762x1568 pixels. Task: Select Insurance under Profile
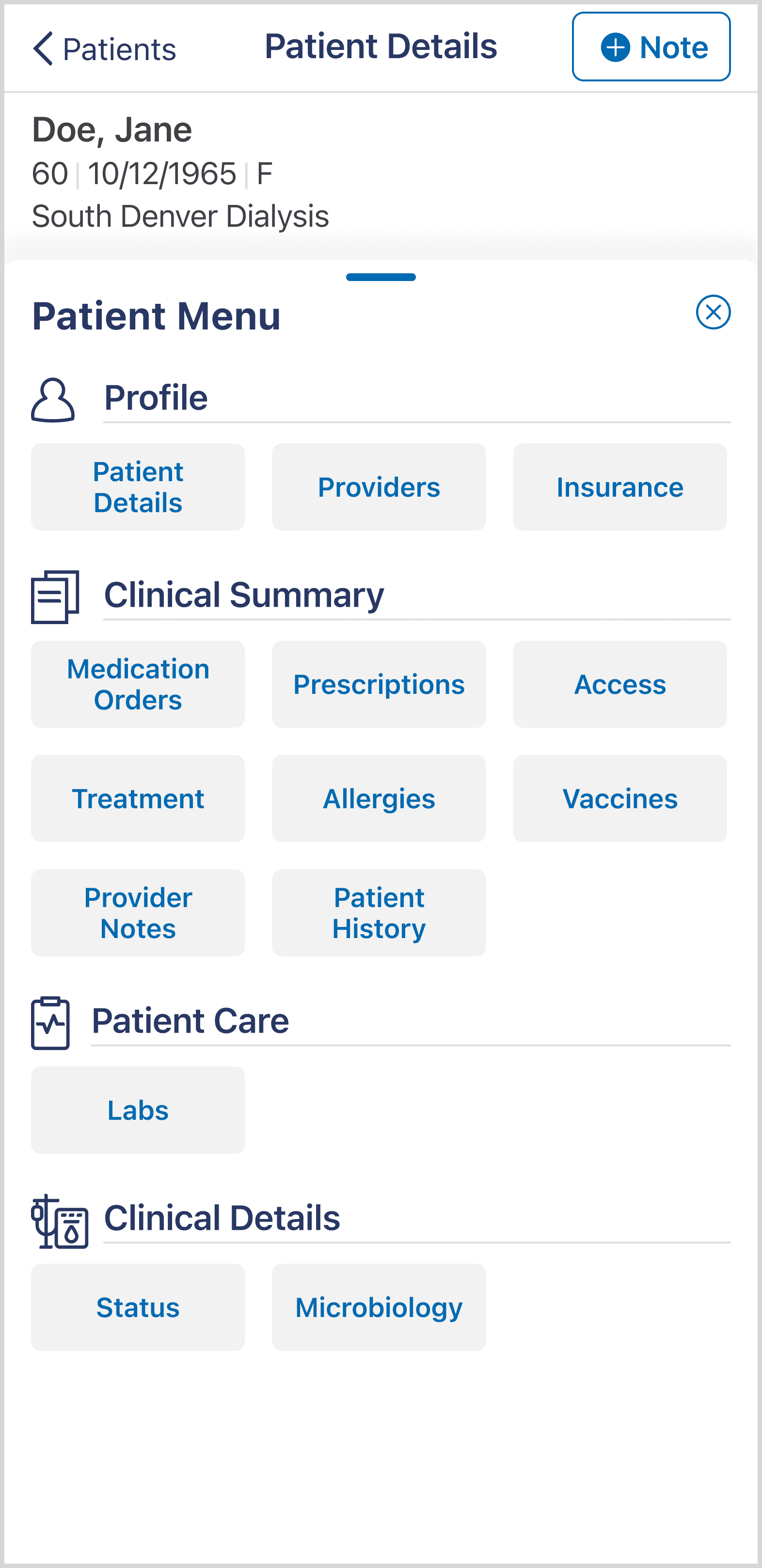pos(619,487)
